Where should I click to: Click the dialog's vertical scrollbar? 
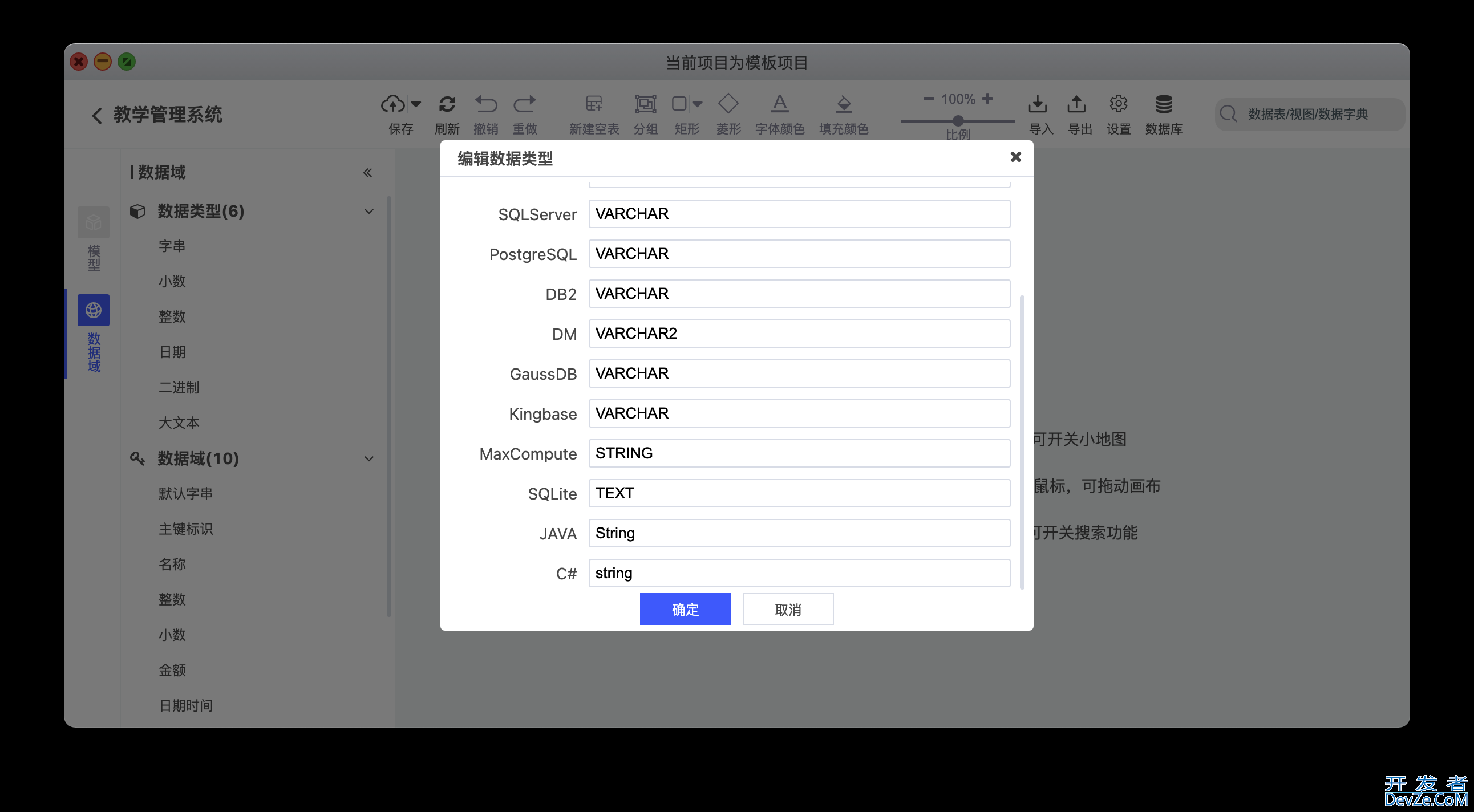click(1022, 442)
